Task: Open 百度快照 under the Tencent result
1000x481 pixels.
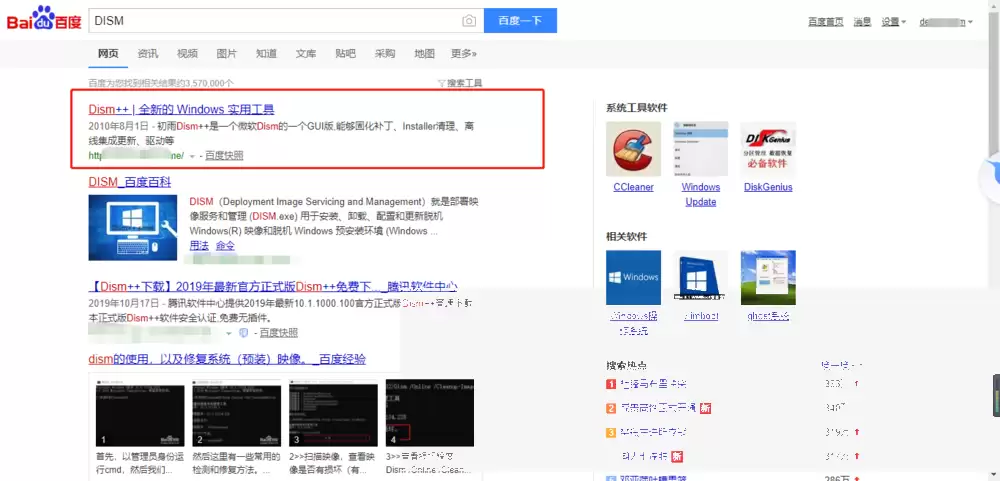Action: coord(278,333)
